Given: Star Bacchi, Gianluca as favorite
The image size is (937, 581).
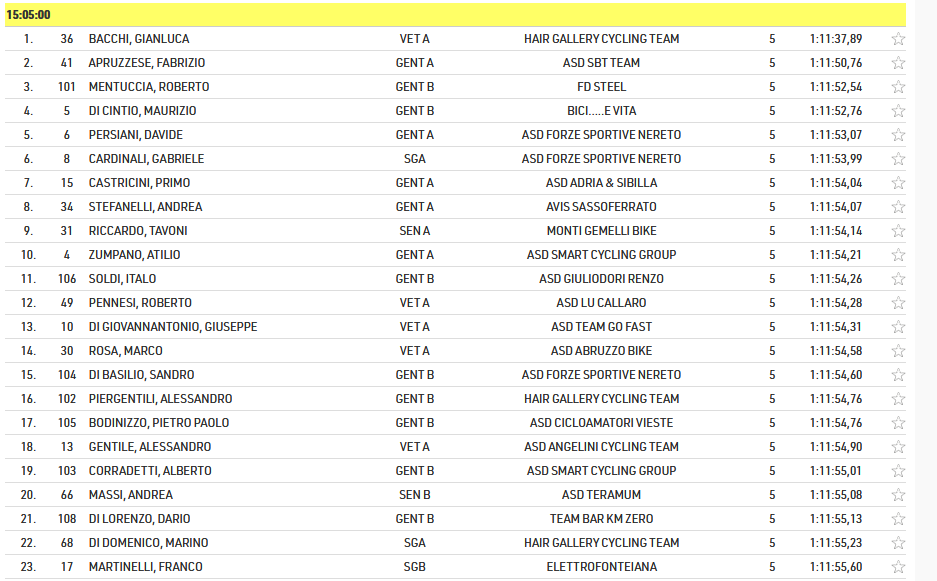Looking at the screenshot, I should click(898, 39).
